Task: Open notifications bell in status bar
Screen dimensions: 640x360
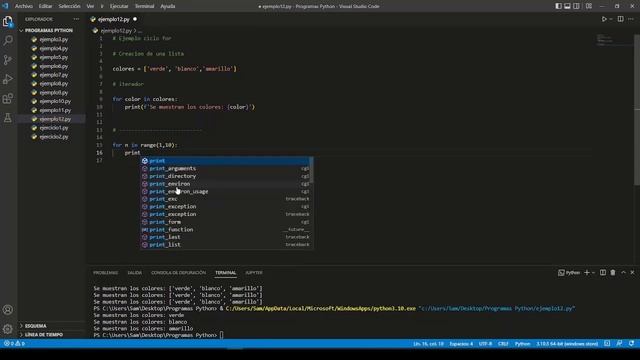Action: tap(631, 344)
